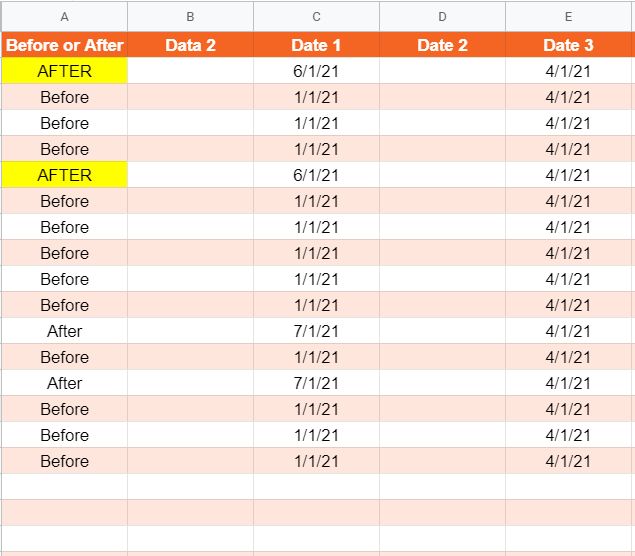This screenshot has height=556, width=635.
Task: Select the lower yellow 'AFTER' cell
Action: pyautogui.click(x=64, y=175)
